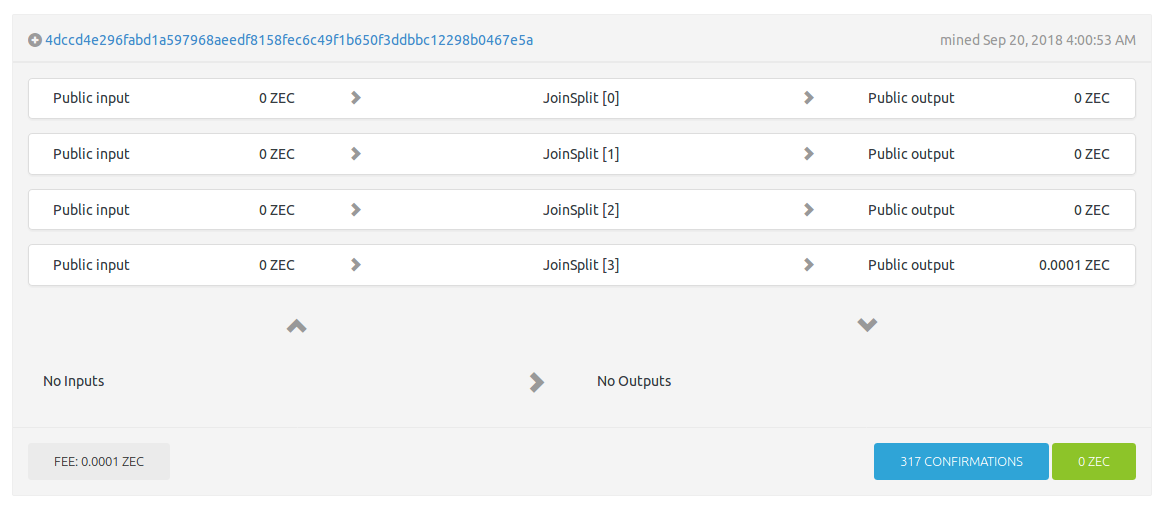The image size is (1165, 511).
Task: Click the 0.0001 ZEC public output value
Action: 1073,265
